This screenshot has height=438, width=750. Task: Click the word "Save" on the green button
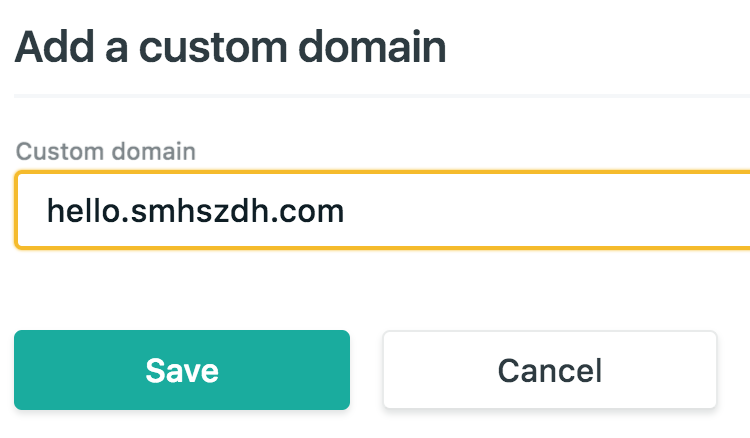tap(182, 370)
